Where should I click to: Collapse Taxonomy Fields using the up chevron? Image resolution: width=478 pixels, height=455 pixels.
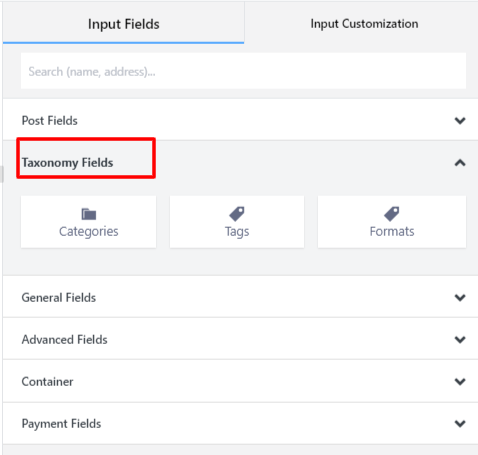[460, 163]
